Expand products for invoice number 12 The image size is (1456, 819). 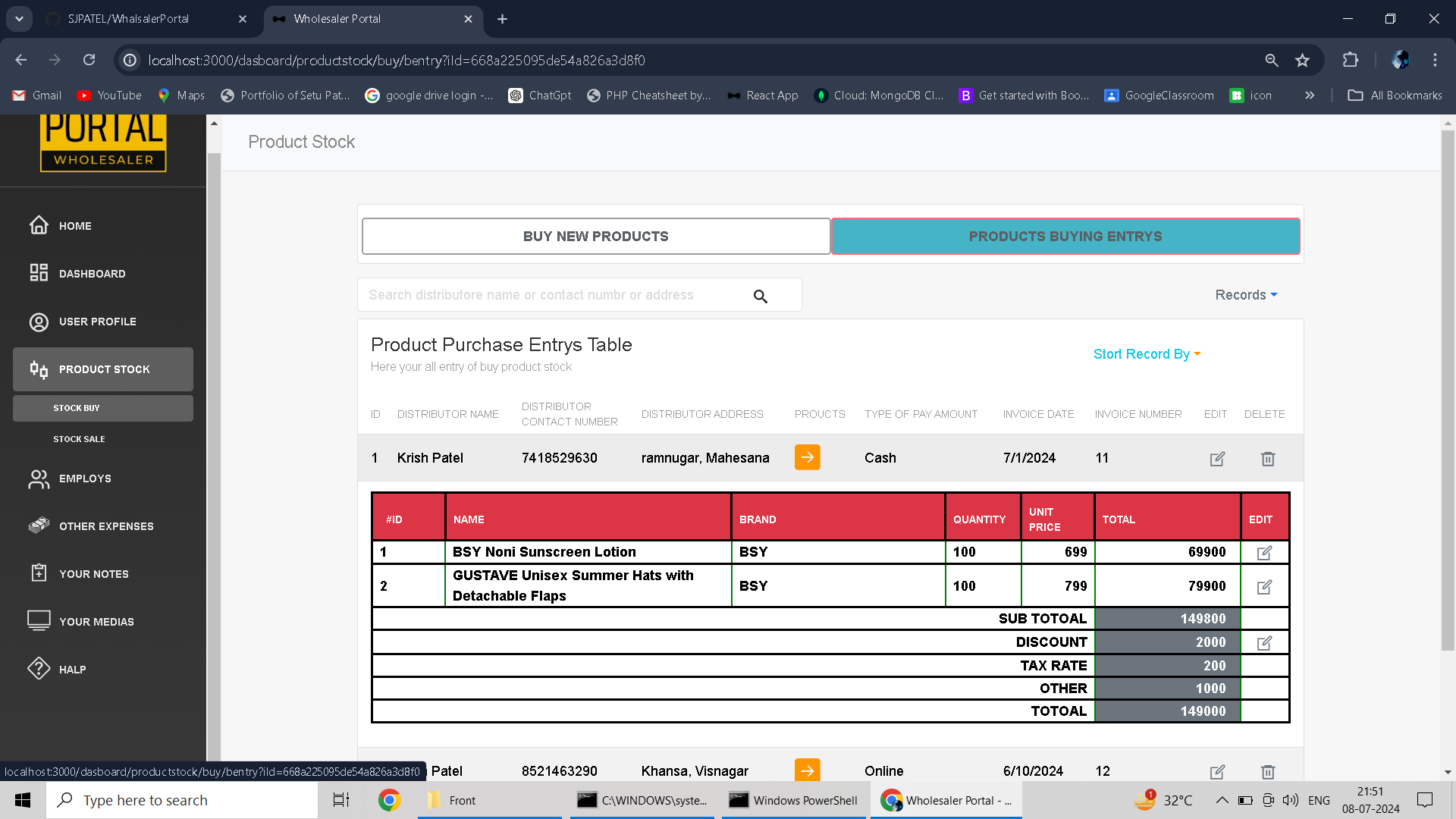pos(807,770)
